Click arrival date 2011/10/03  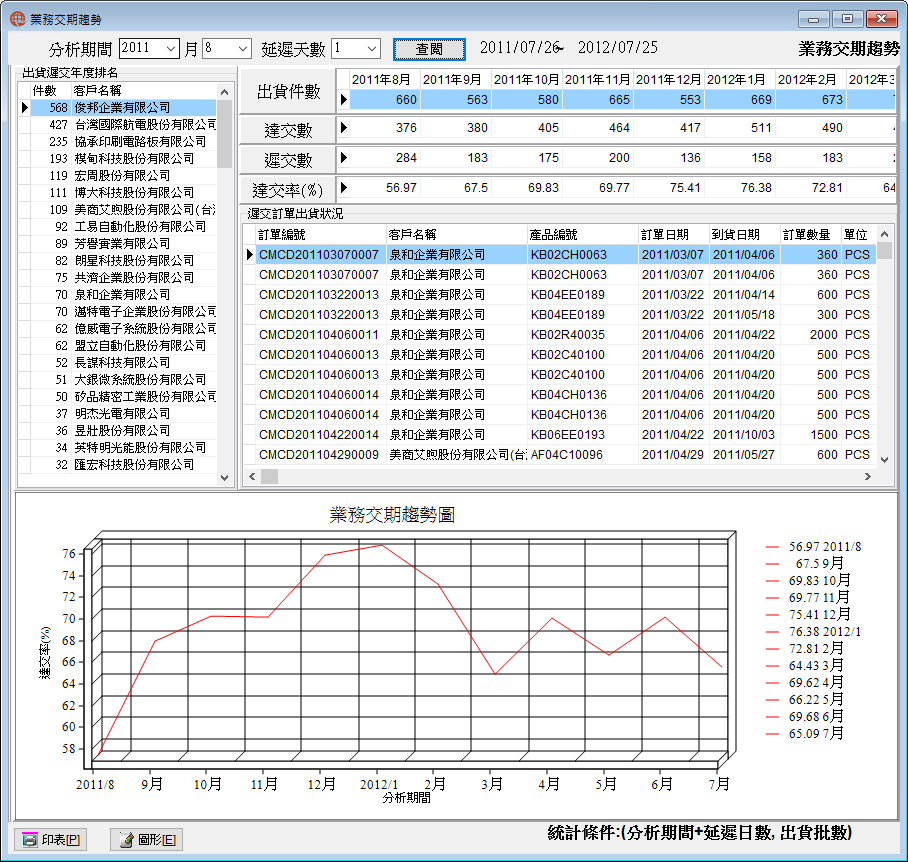(744, 435)
